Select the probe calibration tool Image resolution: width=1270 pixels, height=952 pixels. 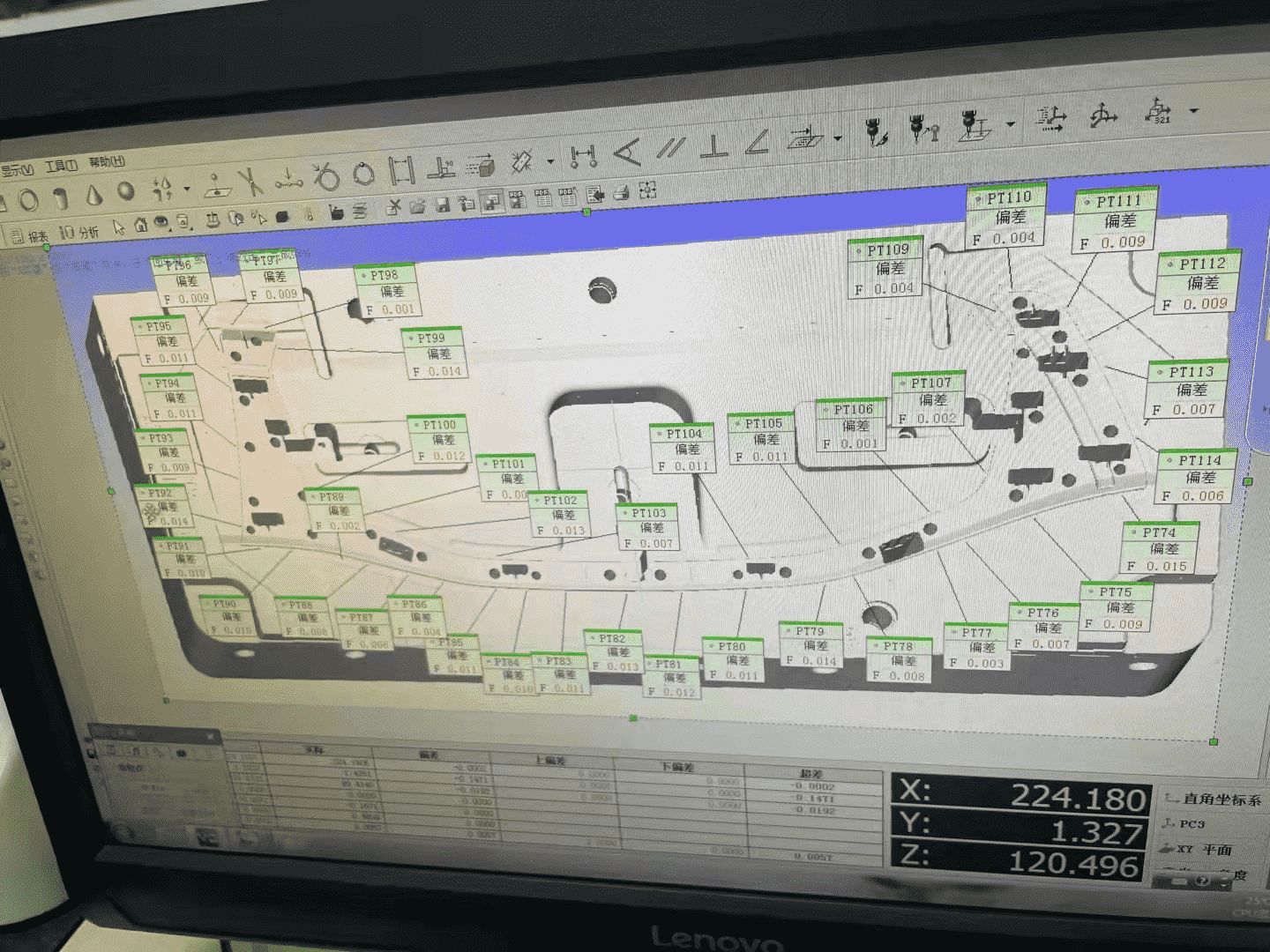tap(875, 131)
